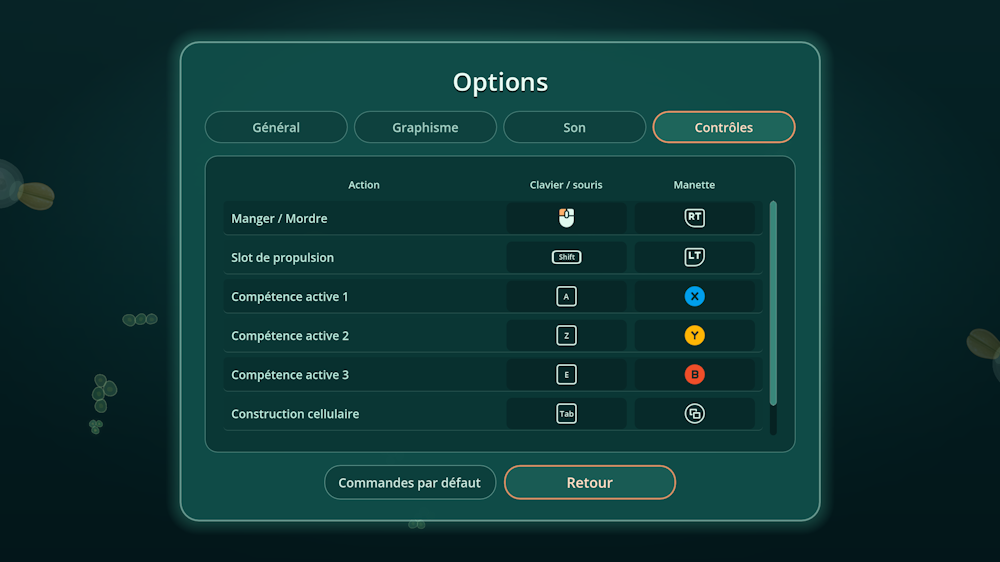Select the blue X button binding
The image size is (1000, 562).
(695, 297)
